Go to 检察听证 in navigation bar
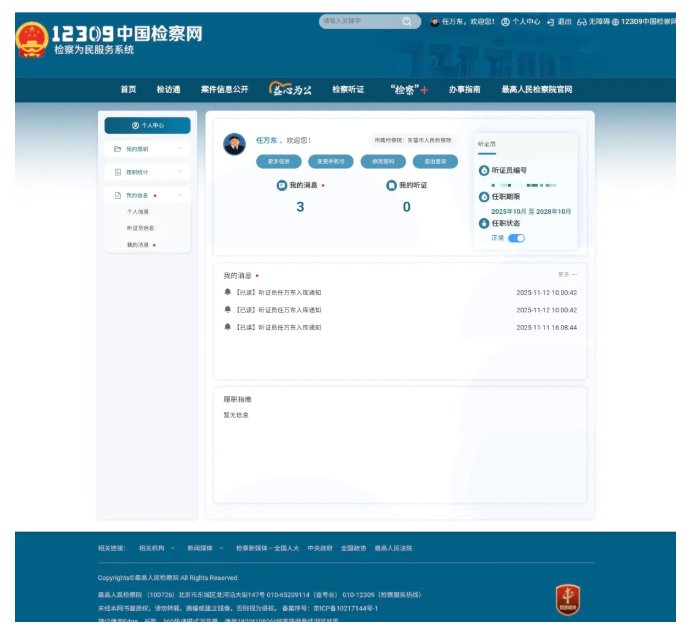The height and width of the screenshot is (636, 693). pyautogui.click(x=348, y=89)
